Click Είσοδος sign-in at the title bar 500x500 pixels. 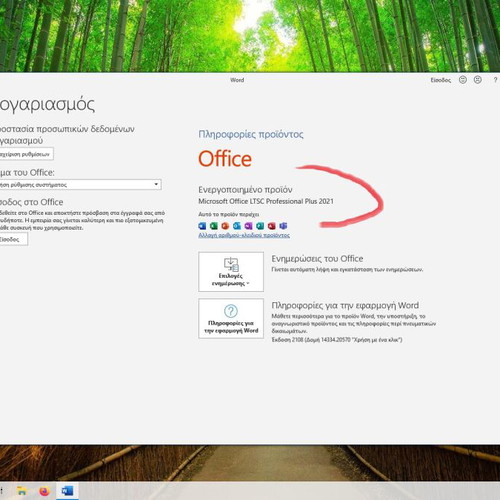[x=440, y=80]
